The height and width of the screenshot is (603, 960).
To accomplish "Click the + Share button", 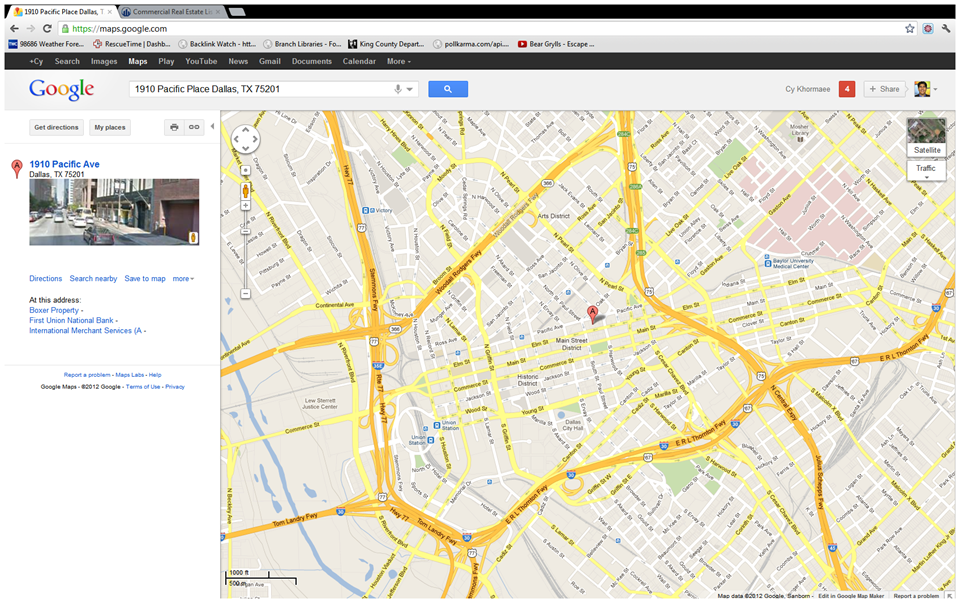I will pos(884,89).
